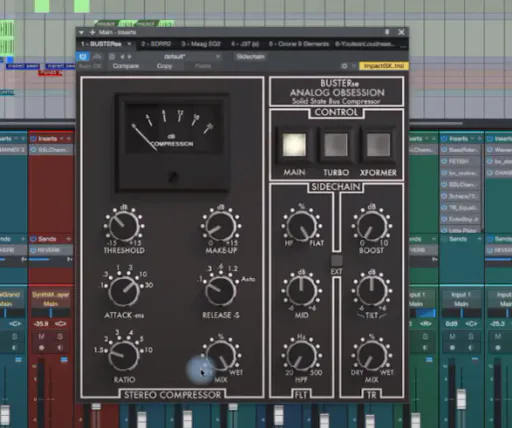Screen dimensions: 512x428
Task: Mute the SynthLayer channel
Action: click(42, 336)
